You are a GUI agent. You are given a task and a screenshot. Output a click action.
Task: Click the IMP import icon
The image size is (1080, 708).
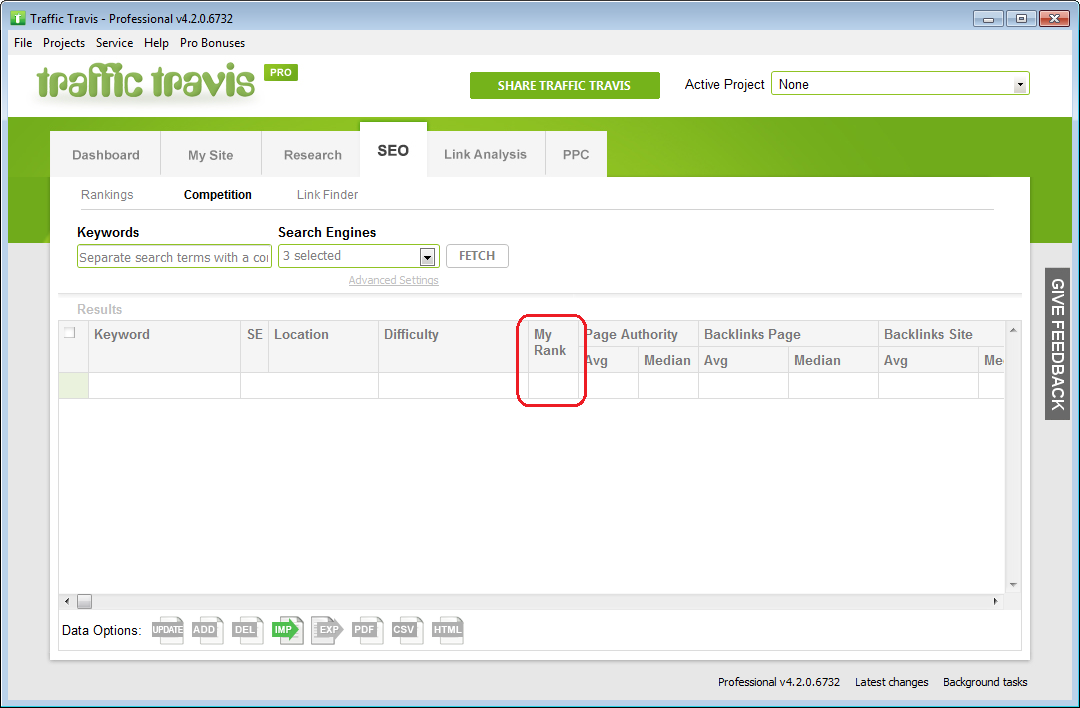click(288, 629)
